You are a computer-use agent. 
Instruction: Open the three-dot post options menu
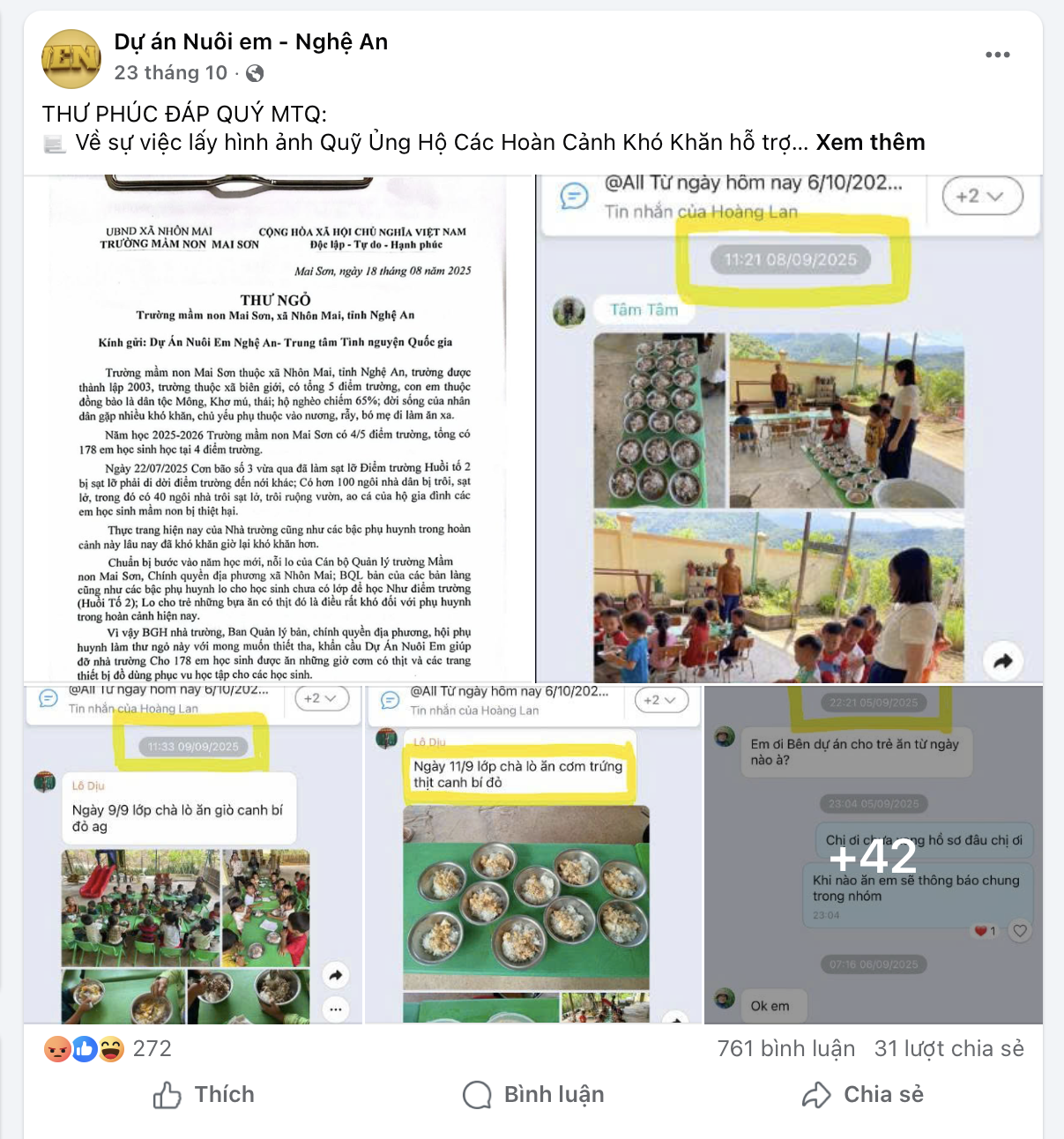pos(997,55)
